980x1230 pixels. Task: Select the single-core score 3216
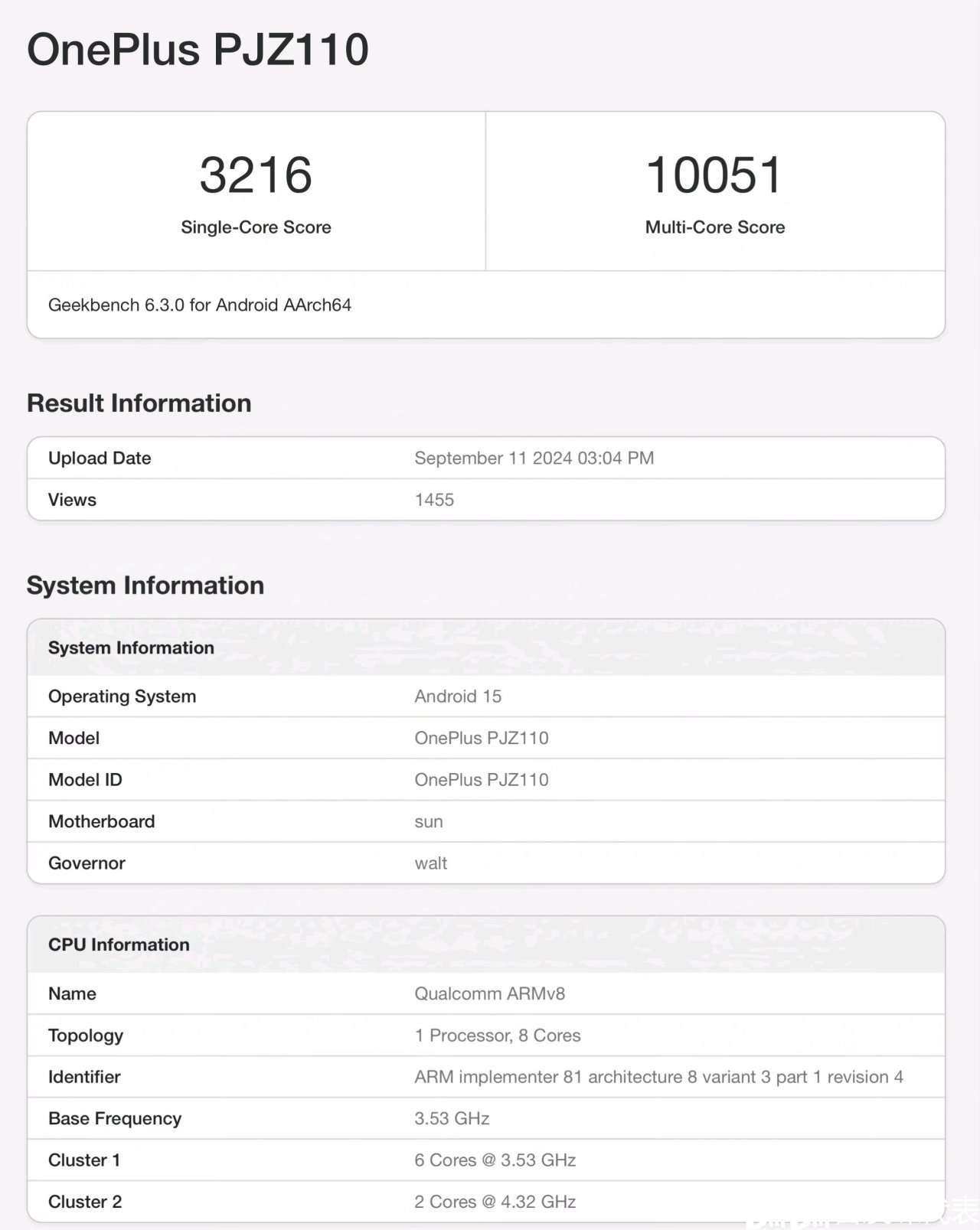click(256, 175)
